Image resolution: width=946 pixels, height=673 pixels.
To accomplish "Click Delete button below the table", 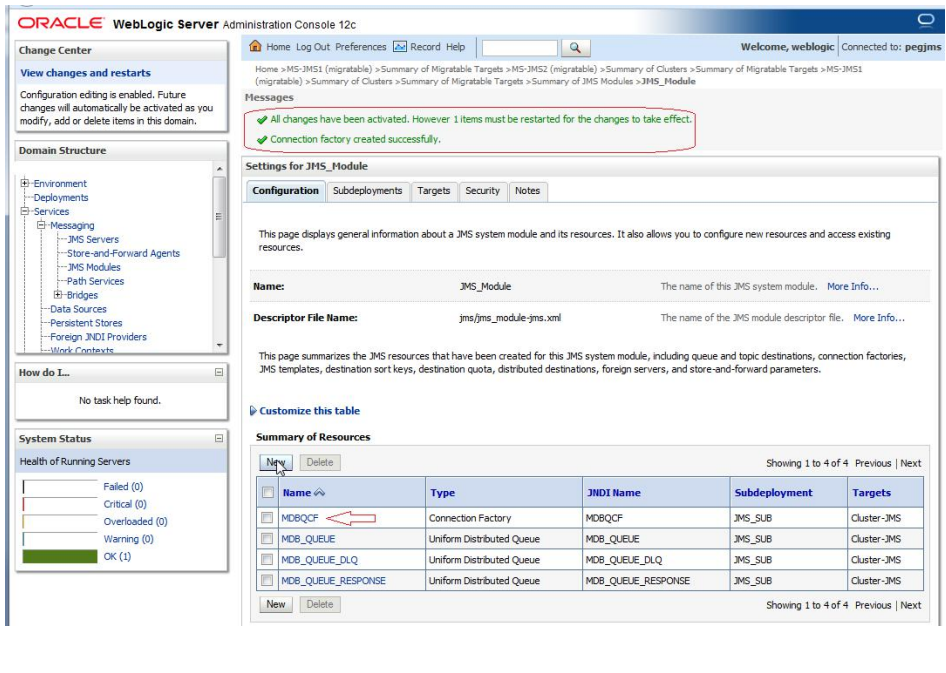I will pos(320,604).
